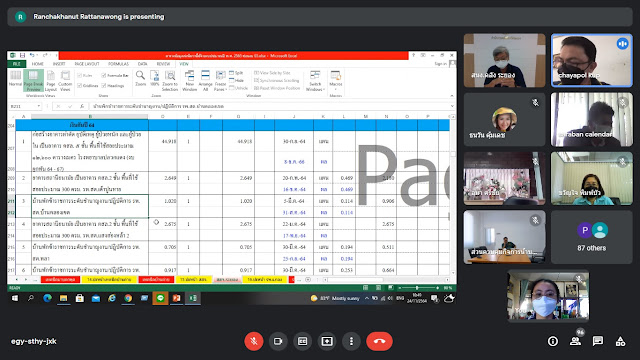This screenshot has width=640, height=360.
Task: Click Windows Start button
Action: pyautogui.click(x=15, y=298)
